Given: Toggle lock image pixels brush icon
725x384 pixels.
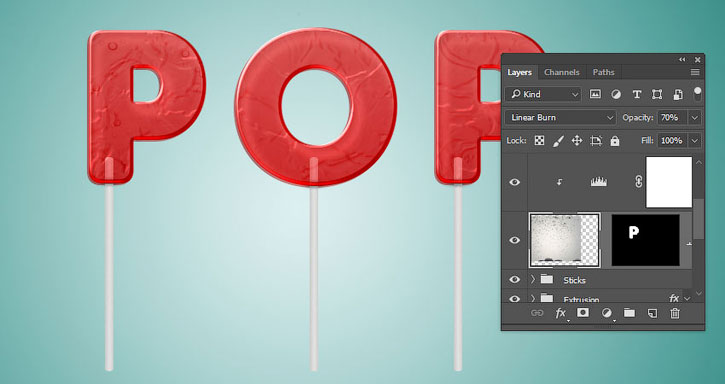Looking at the screenshot, I should [x=559, y=141].
